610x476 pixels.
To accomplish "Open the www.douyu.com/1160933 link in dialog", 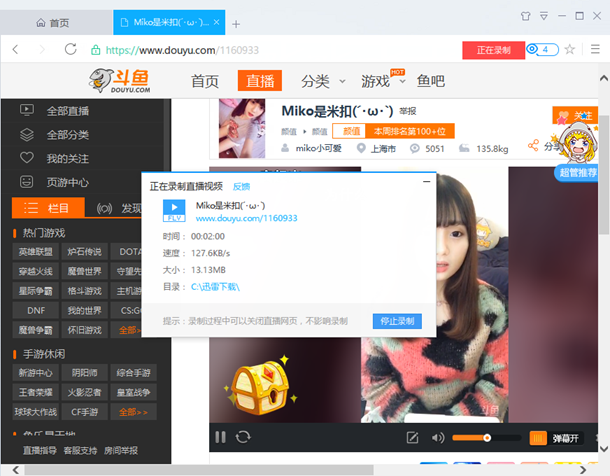I will [246, 218].
